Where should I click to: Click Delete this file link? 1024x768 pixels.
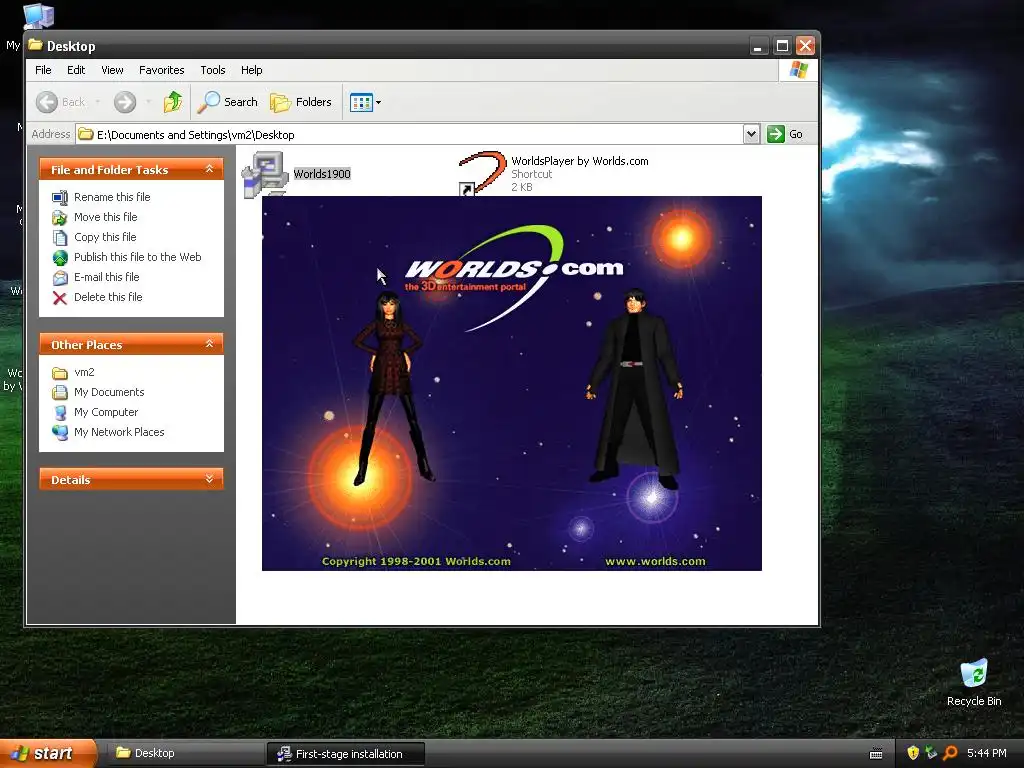click(x=108, y=297)
